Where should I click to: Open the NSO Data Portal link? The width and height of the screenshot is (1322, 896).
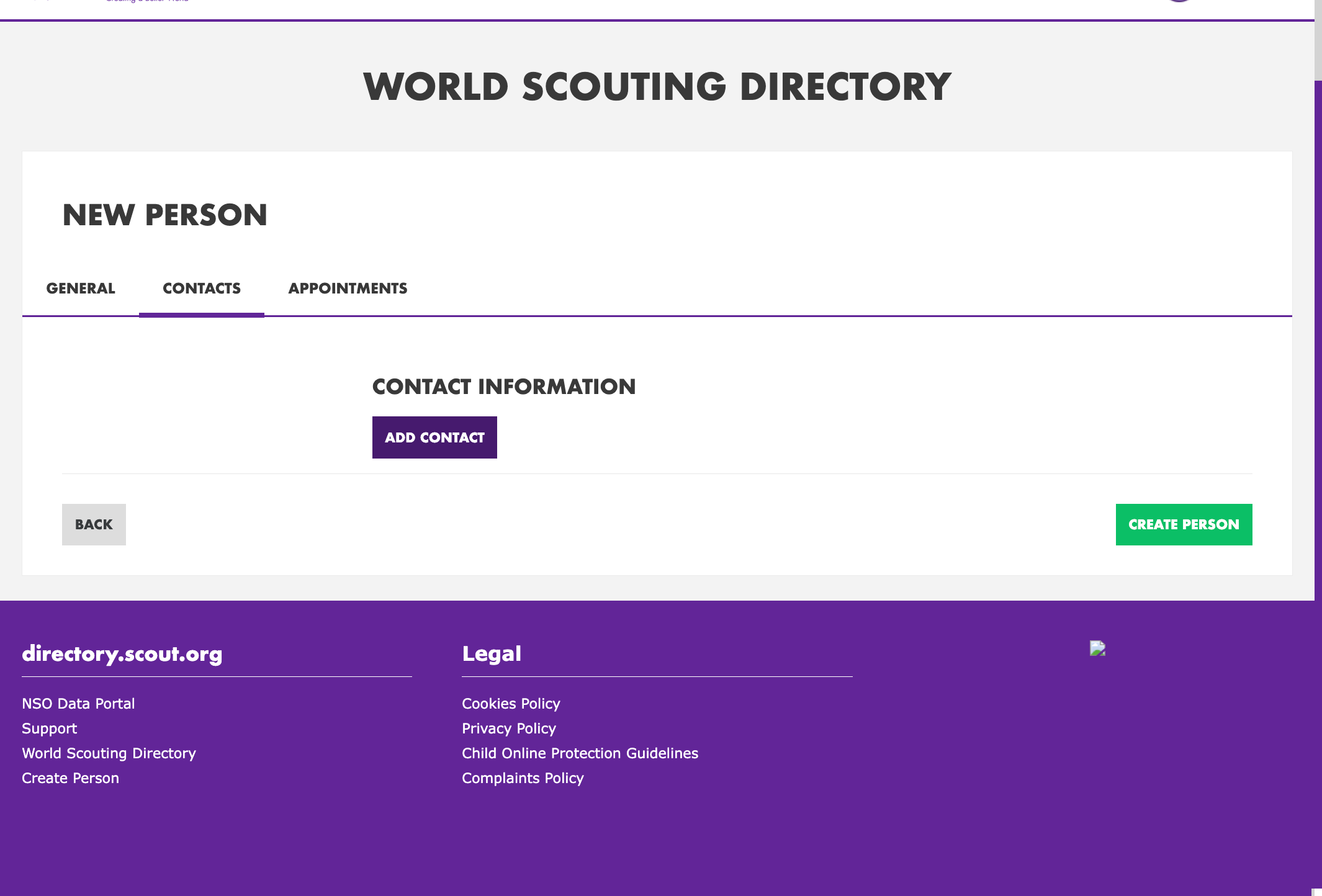click(x=78, y=704)
